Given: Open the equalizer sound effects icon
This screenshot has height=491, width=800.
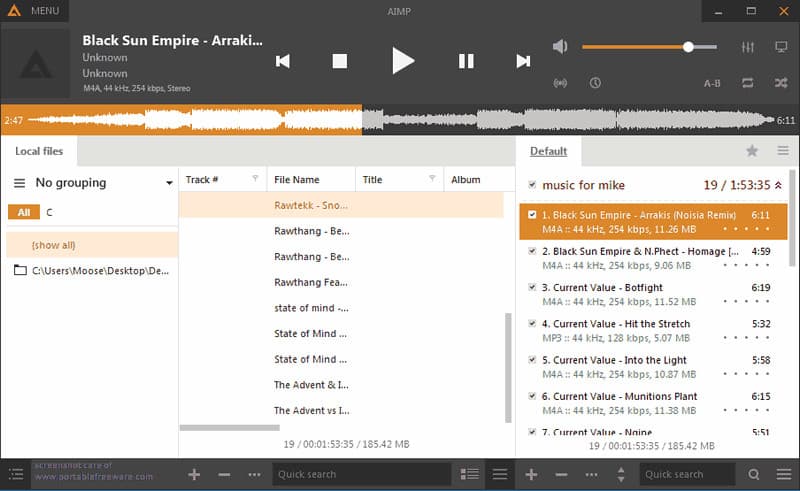Looking at the screenshot, I should tap(747, 47).
